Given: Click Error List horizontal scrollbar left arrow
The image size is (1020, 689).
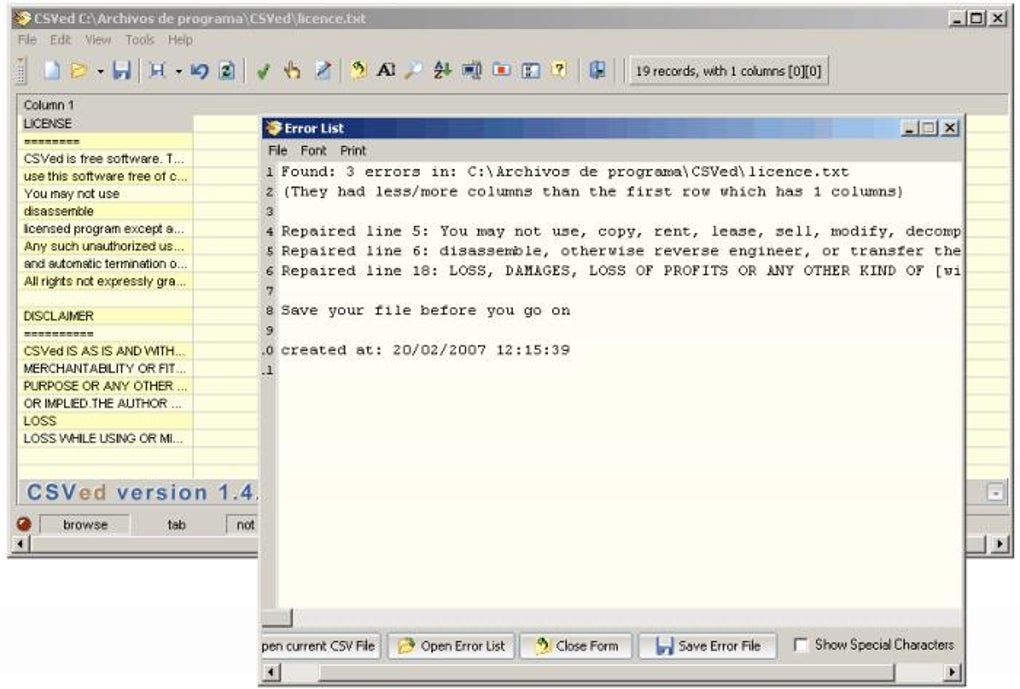Looking at the screenshot, I should pyautogui.click(x=272, y=672).
